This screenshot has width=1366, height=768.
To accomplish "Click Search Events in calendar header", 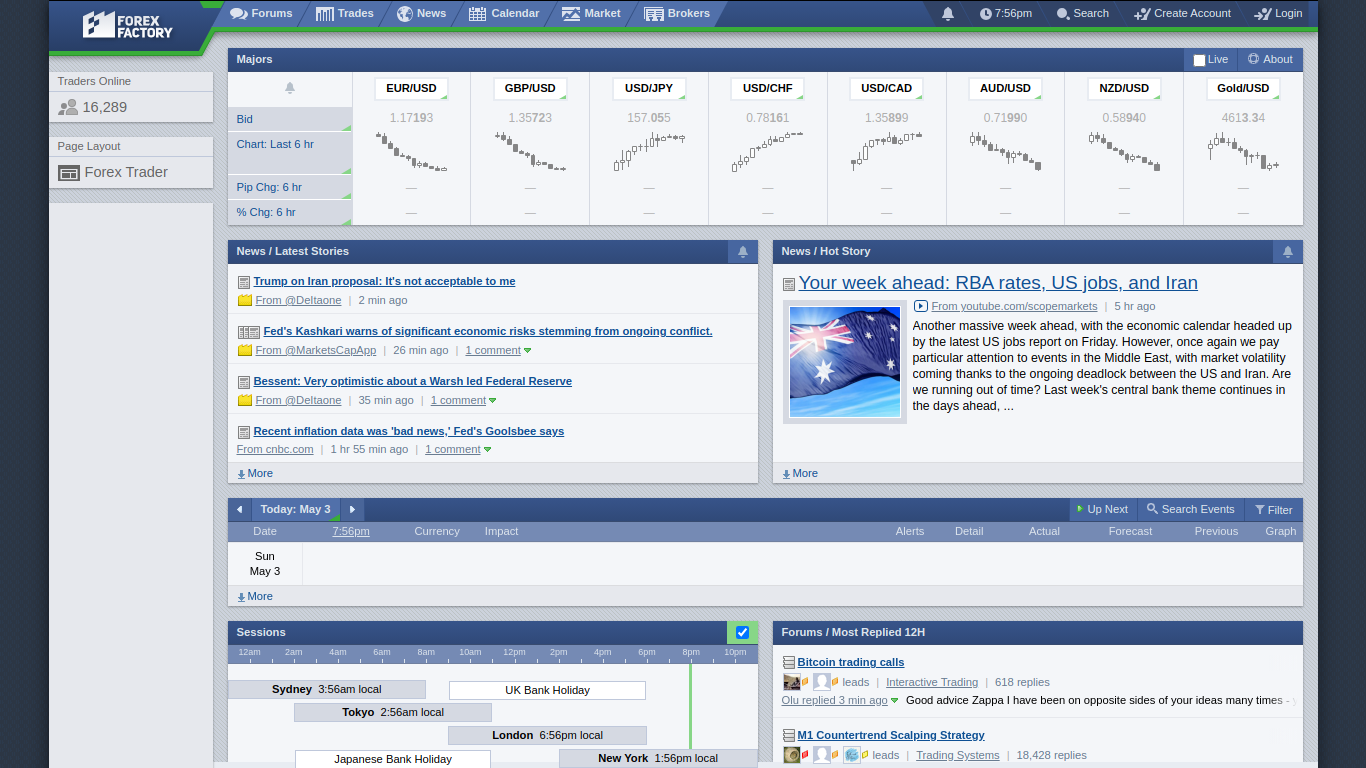I will 1191,510.
